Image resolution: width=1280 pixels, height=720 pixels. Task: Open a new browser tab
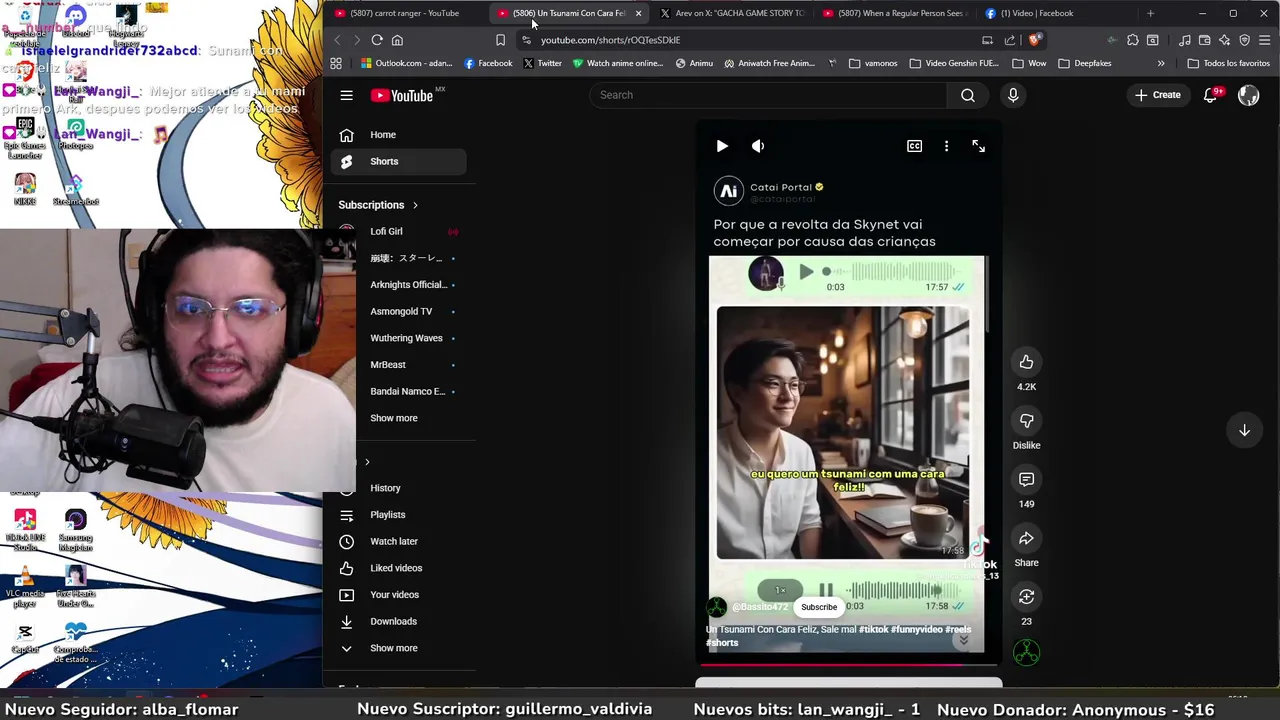click(x=1150, y=13)
